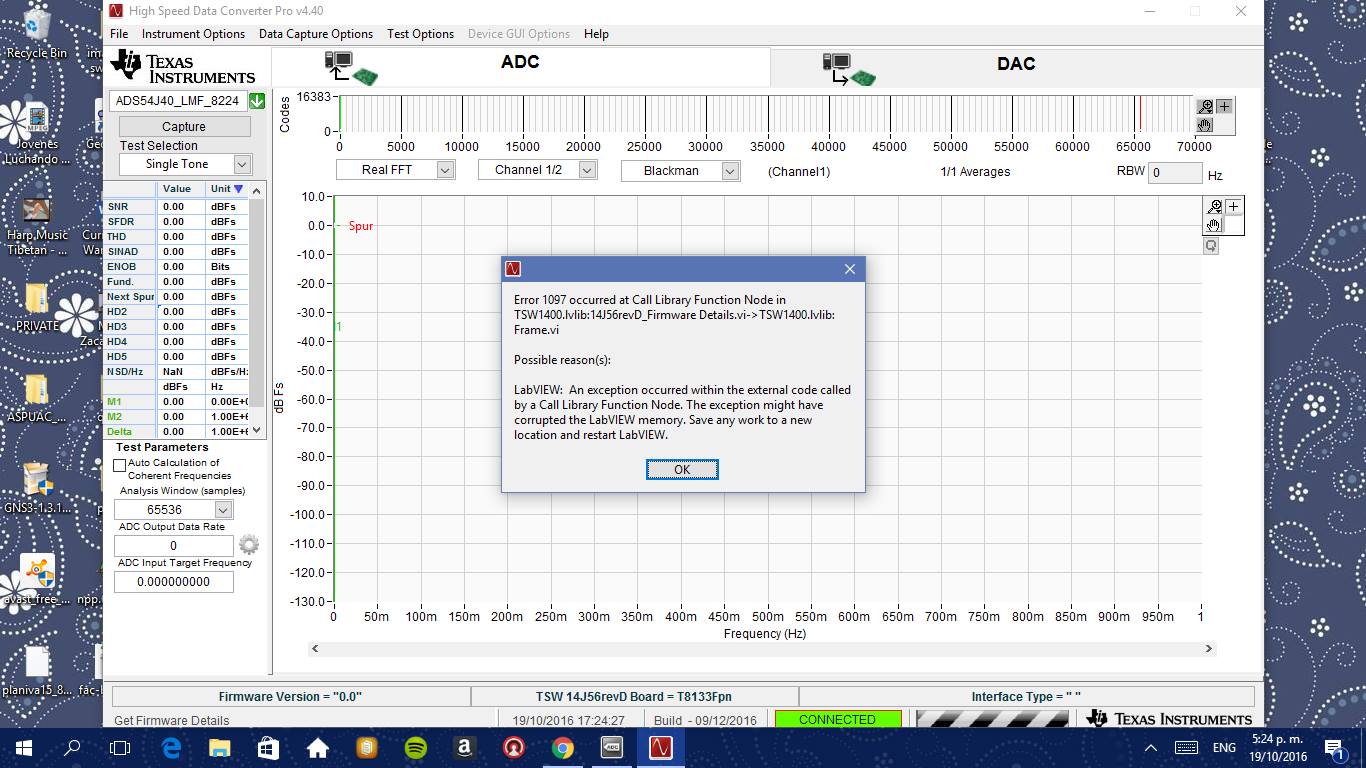Screen dimensions: 1366x768
Task: Click the CONNECTED status indicator
Action: coord(837,720)
